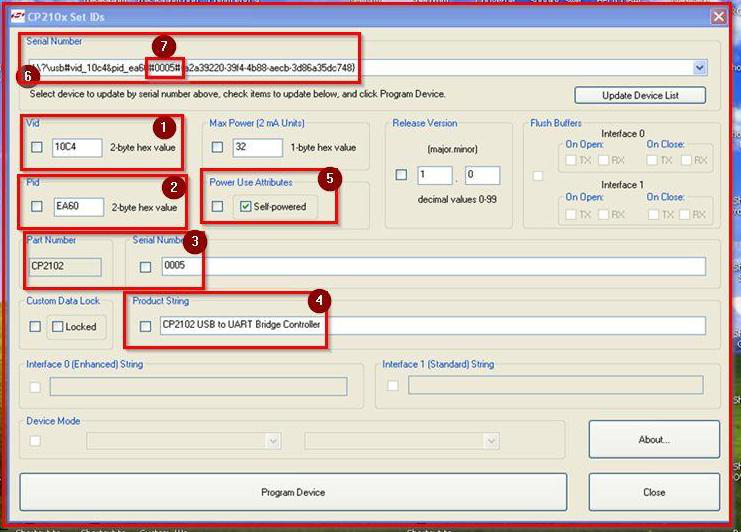Click the Pid field containing EA60
This screenshot has height=532, width=741.
pyautogui.click(x=78, y=207)
